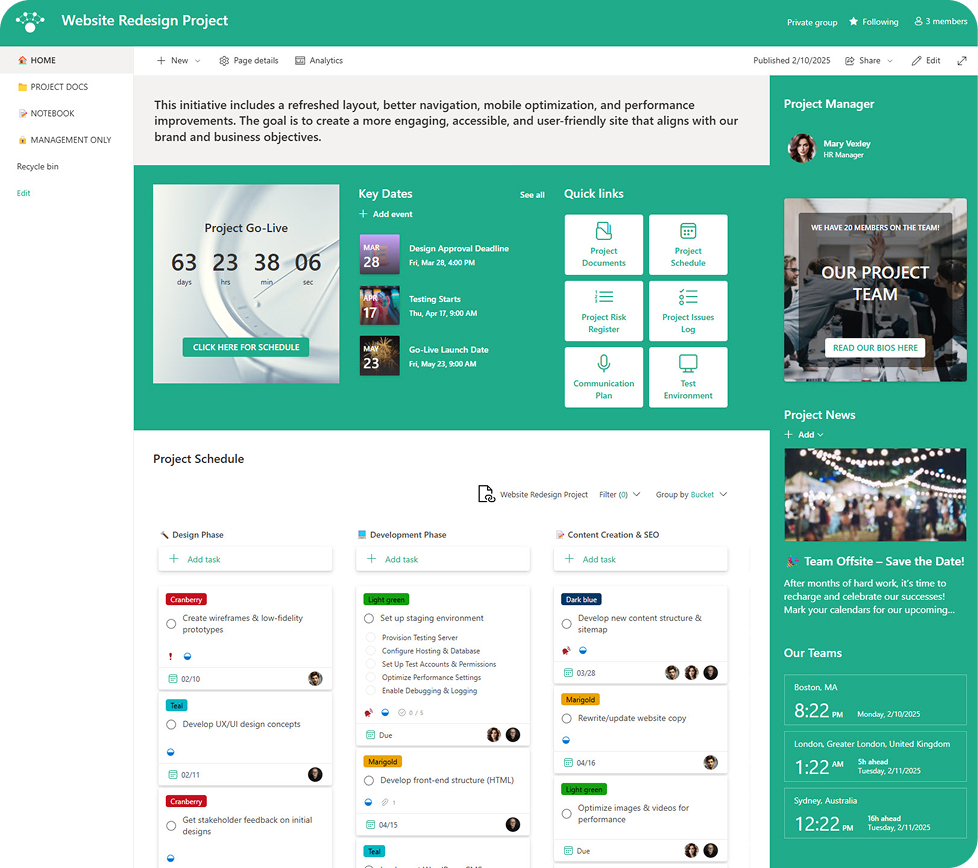978x868 pixels.
Task: Open the Project Issues Log checklist icon
Action: (x=688, y=297)
